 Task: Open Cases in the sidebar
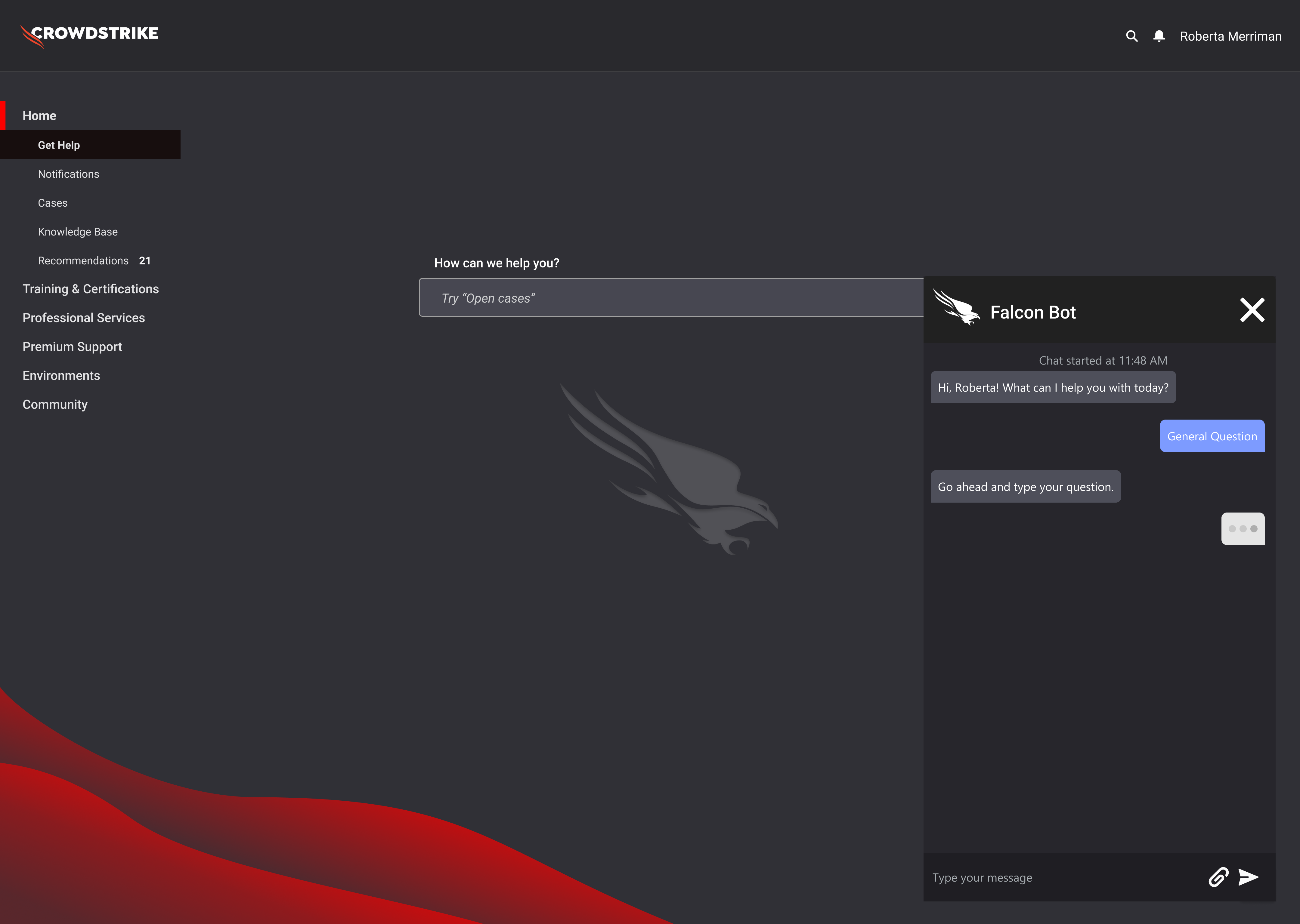tap(52, 203)
